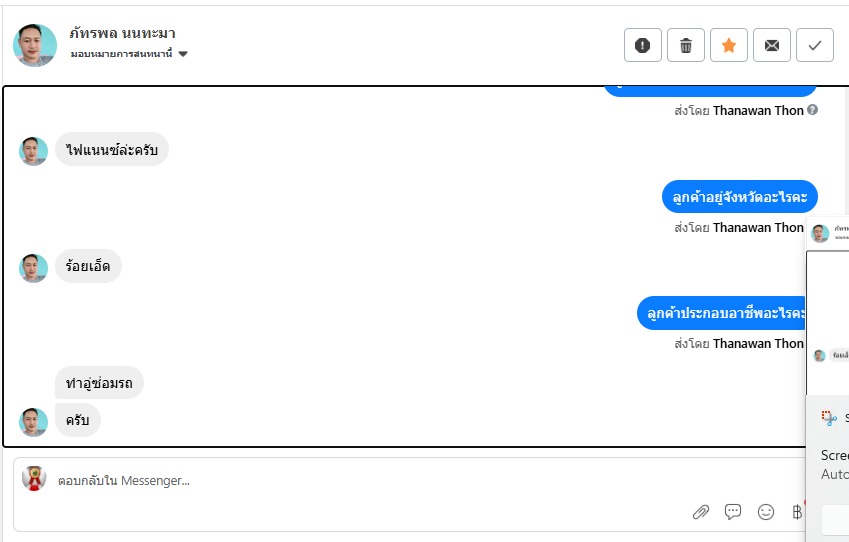Mark conversation as spam with exclamation icon

coord(643,45)
